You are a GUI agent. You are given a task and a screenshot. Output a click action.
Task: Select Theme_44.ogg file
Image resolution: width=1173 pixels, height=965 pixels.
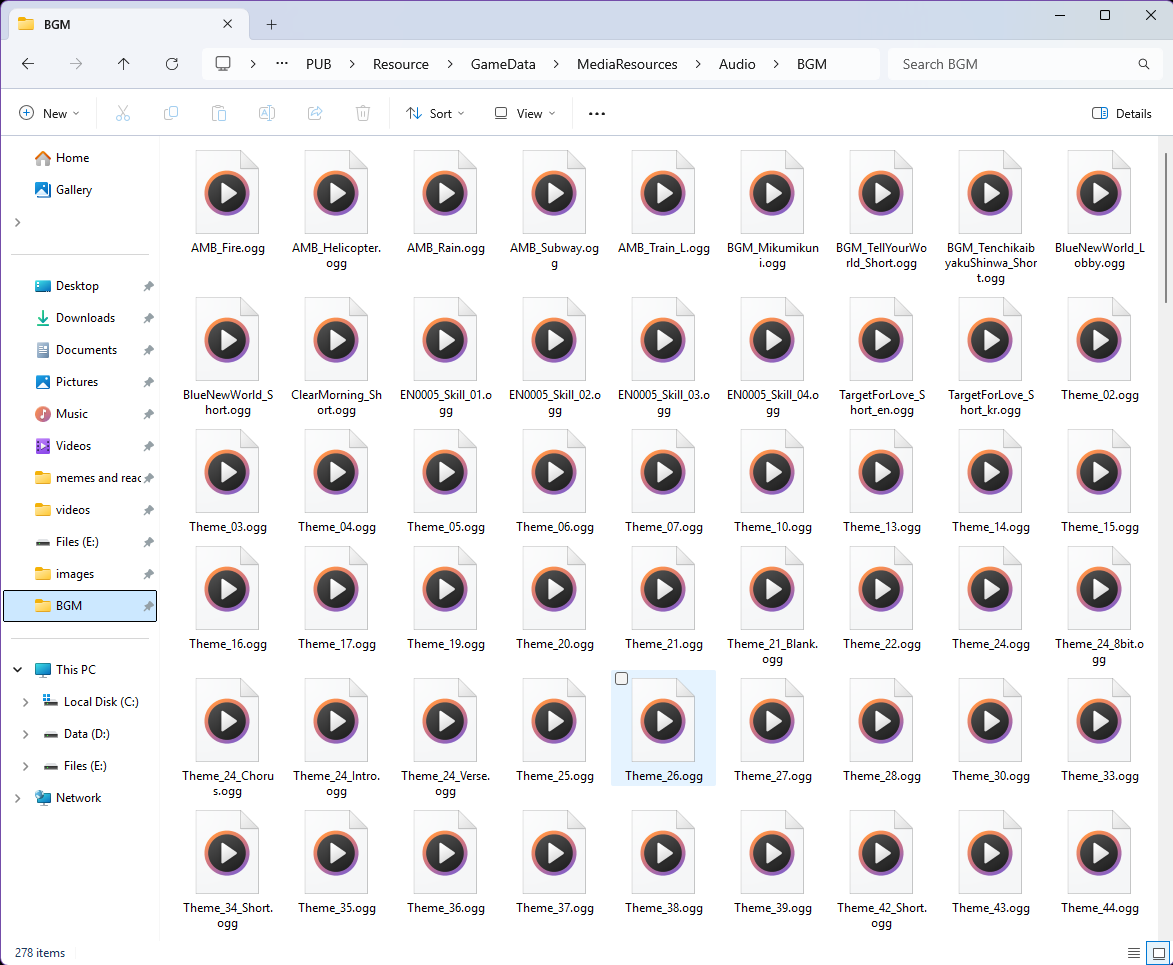[1100, 863]
